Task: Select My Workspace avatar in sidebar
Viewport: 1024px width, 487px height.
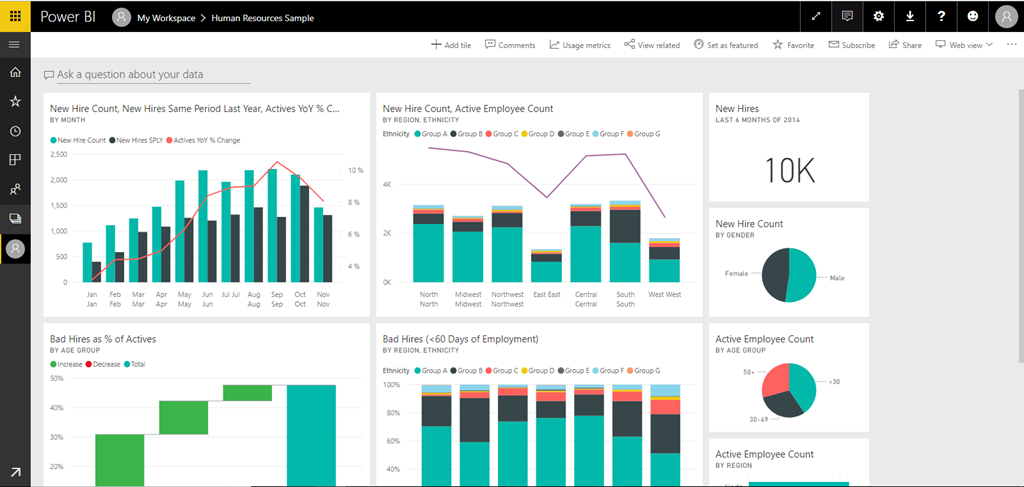Action: coord(15,249)
